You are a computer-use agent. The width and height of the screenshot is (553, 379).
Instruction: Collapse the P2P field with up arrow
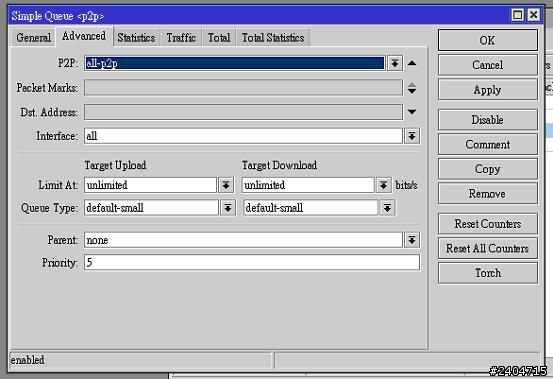412,63
